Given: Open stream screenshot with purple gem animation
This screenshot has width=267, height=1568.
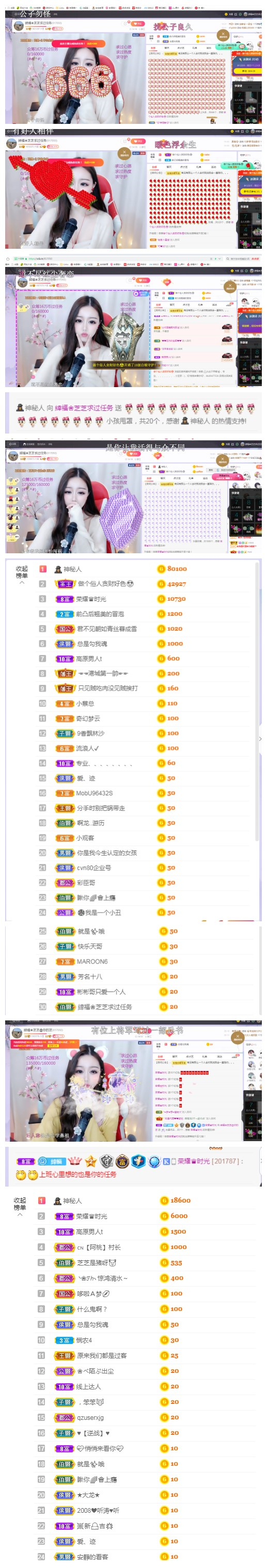Looking at the screenshot, I should pyautogui.click(x=133, y=497).
